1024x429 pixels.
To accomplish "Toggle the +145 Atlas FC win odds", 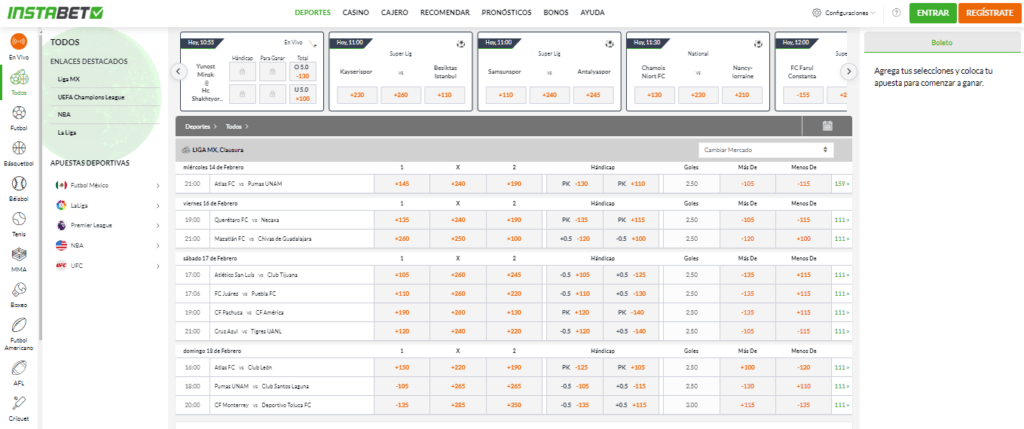I will [402, 184].
